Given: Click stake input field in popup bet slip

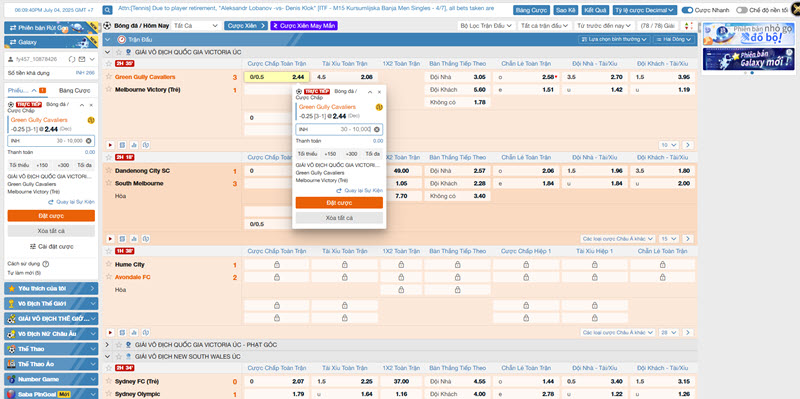Looking at the screenshot, I should [339, 130].
